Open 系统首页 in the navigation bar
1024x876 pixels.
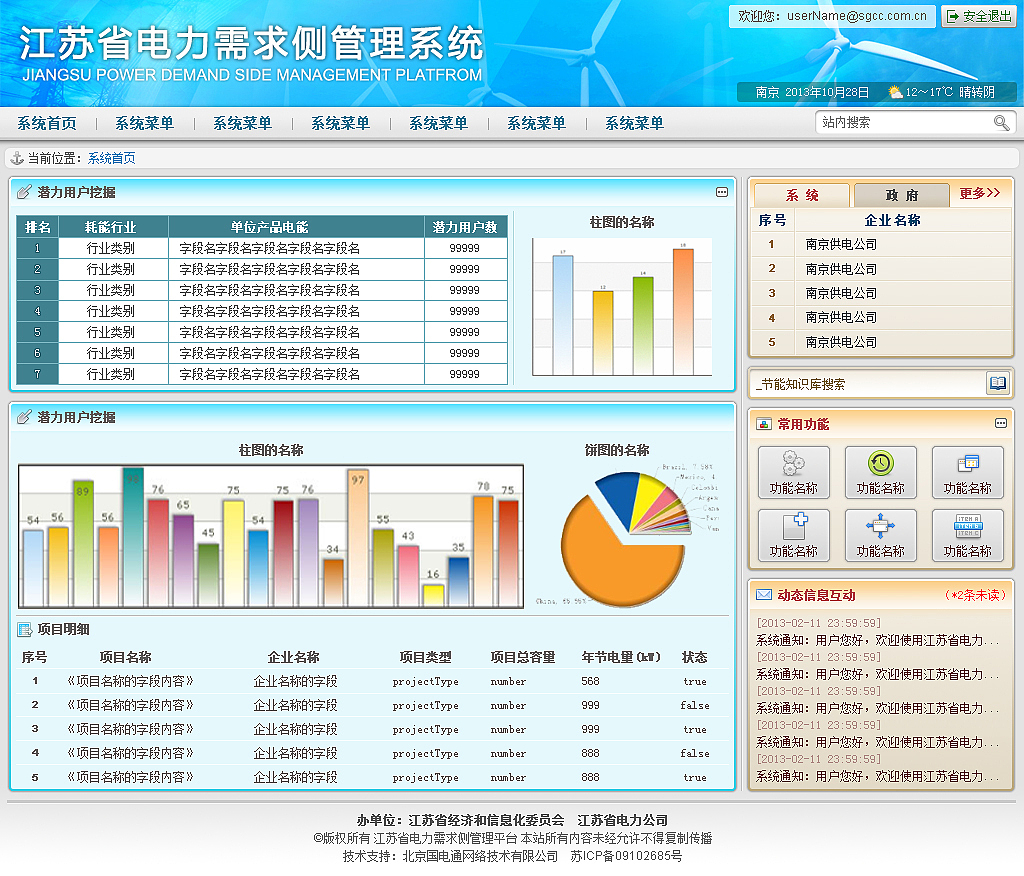click(x=44, y=123)
